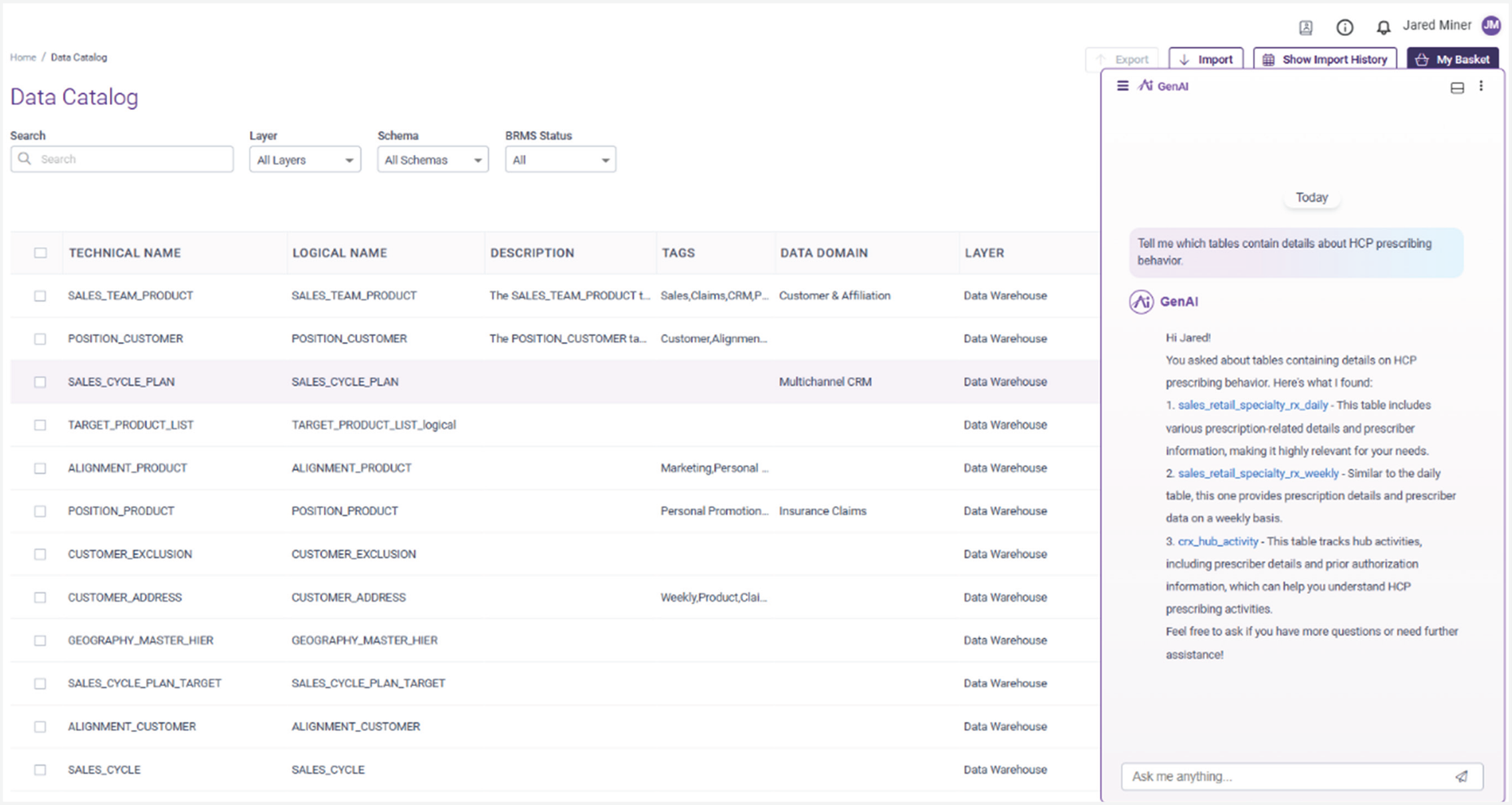
Task: Check the SALES_CYCLE_PLAN row checkbox
Action: point(40,381)
